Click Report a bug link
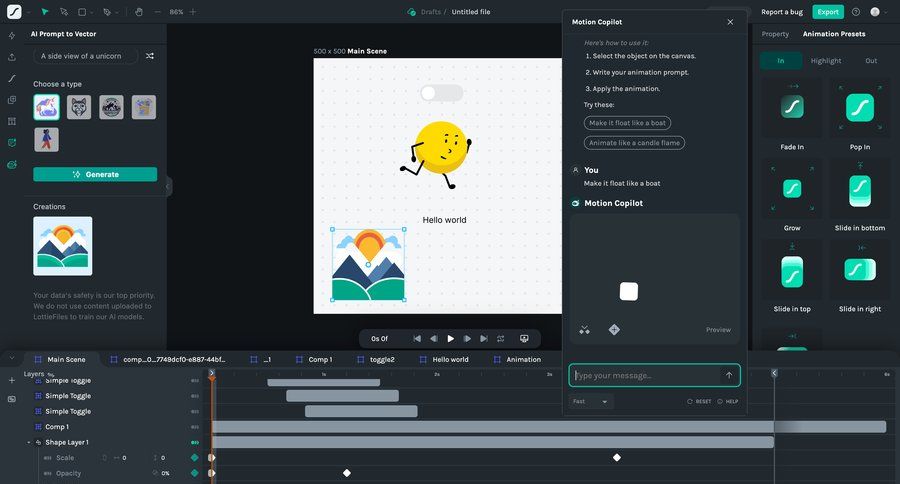Image resolution: width=900 pixels, height=484 pixels. point(782,11)
